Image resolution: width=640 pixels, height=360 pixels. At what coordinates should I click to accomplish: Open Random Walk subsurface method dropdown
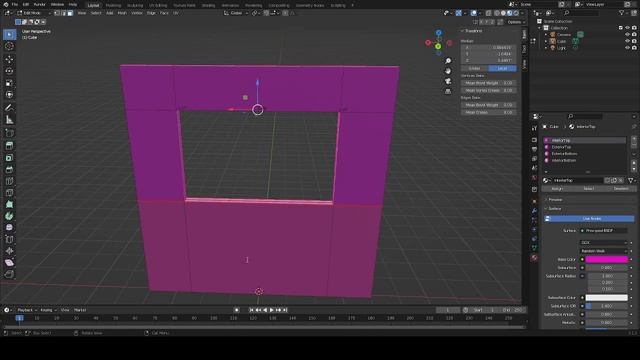pos(604,251)
